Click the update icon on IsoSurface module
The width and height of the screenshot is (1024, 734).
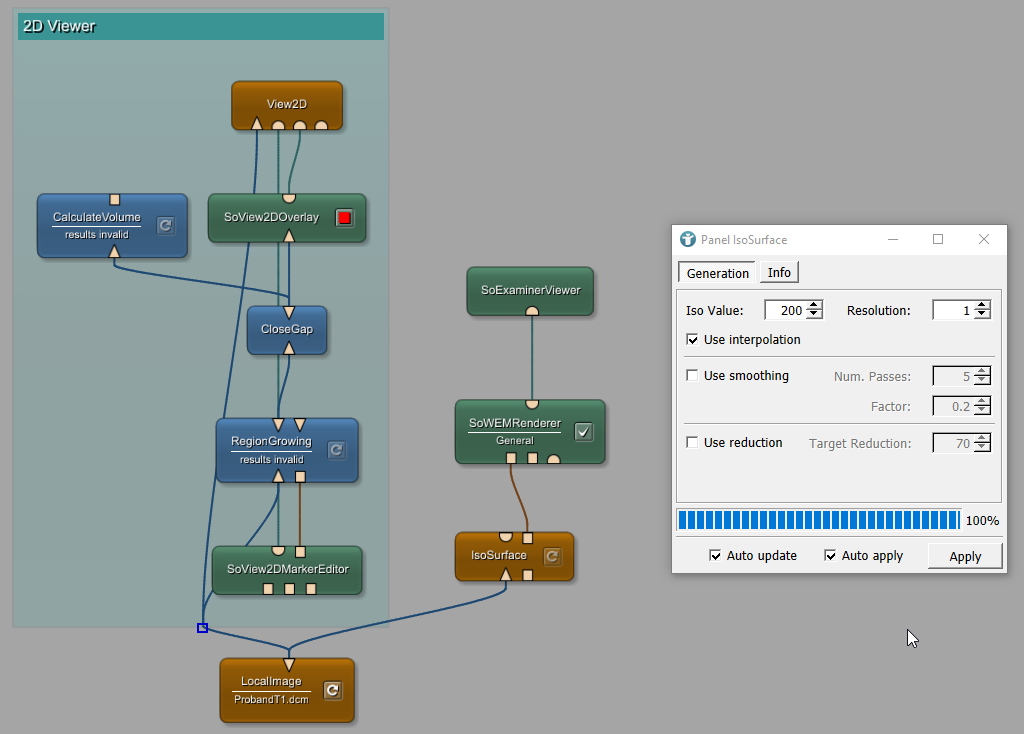(x=551, y=556)
